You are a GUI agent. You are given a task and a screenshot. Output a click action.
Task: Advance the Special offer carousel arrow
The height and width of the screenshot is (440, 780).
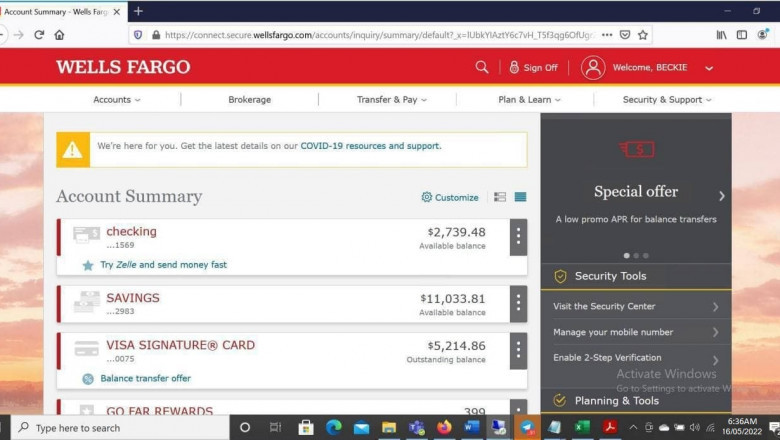click(722, 196)
